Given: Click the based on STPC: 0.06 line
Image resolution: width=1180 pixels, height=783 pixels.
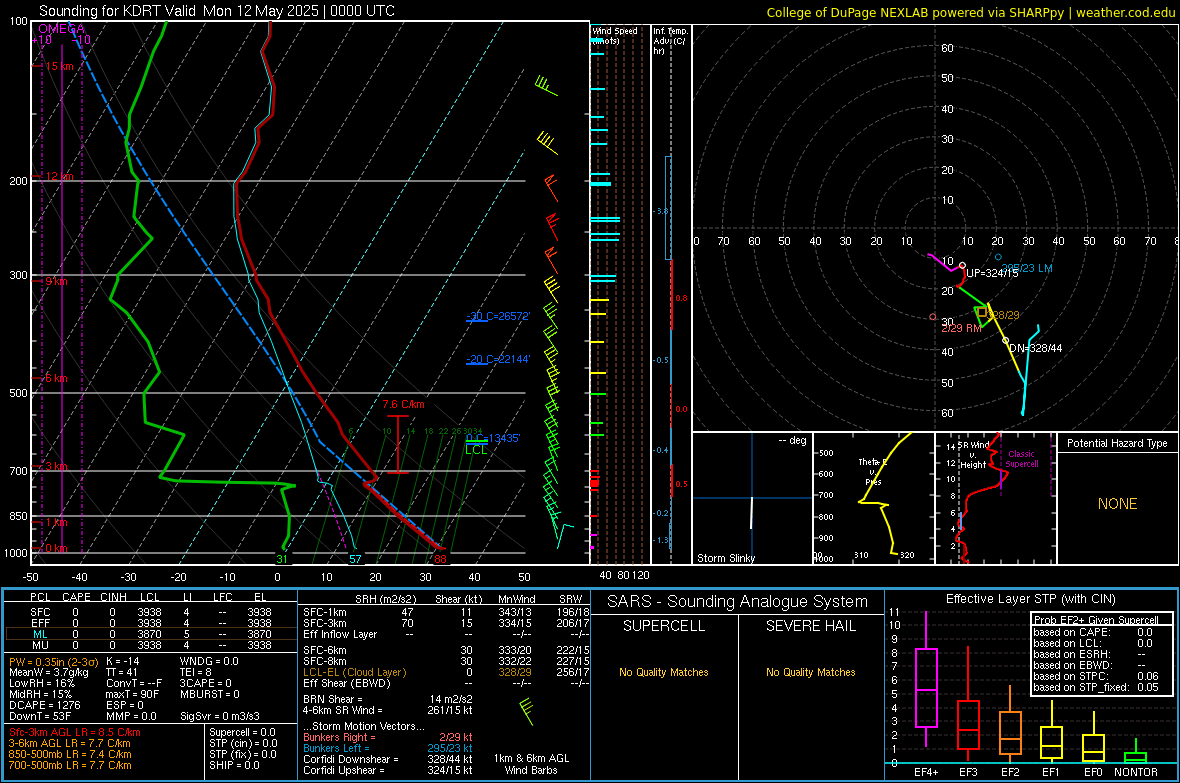Looking at the screenshot, I should 1096,676.
